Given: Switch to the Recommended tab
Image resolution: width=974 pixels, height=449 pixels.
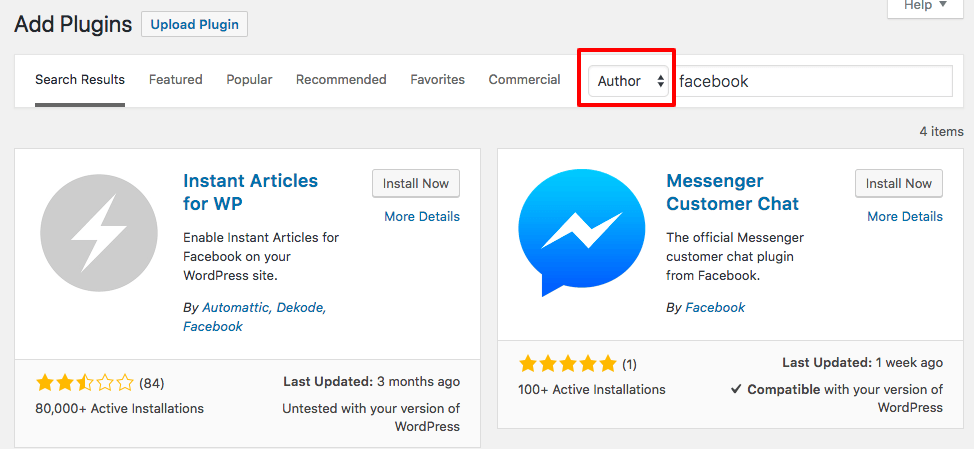Looking at the screenshot, I should [341, 79].
